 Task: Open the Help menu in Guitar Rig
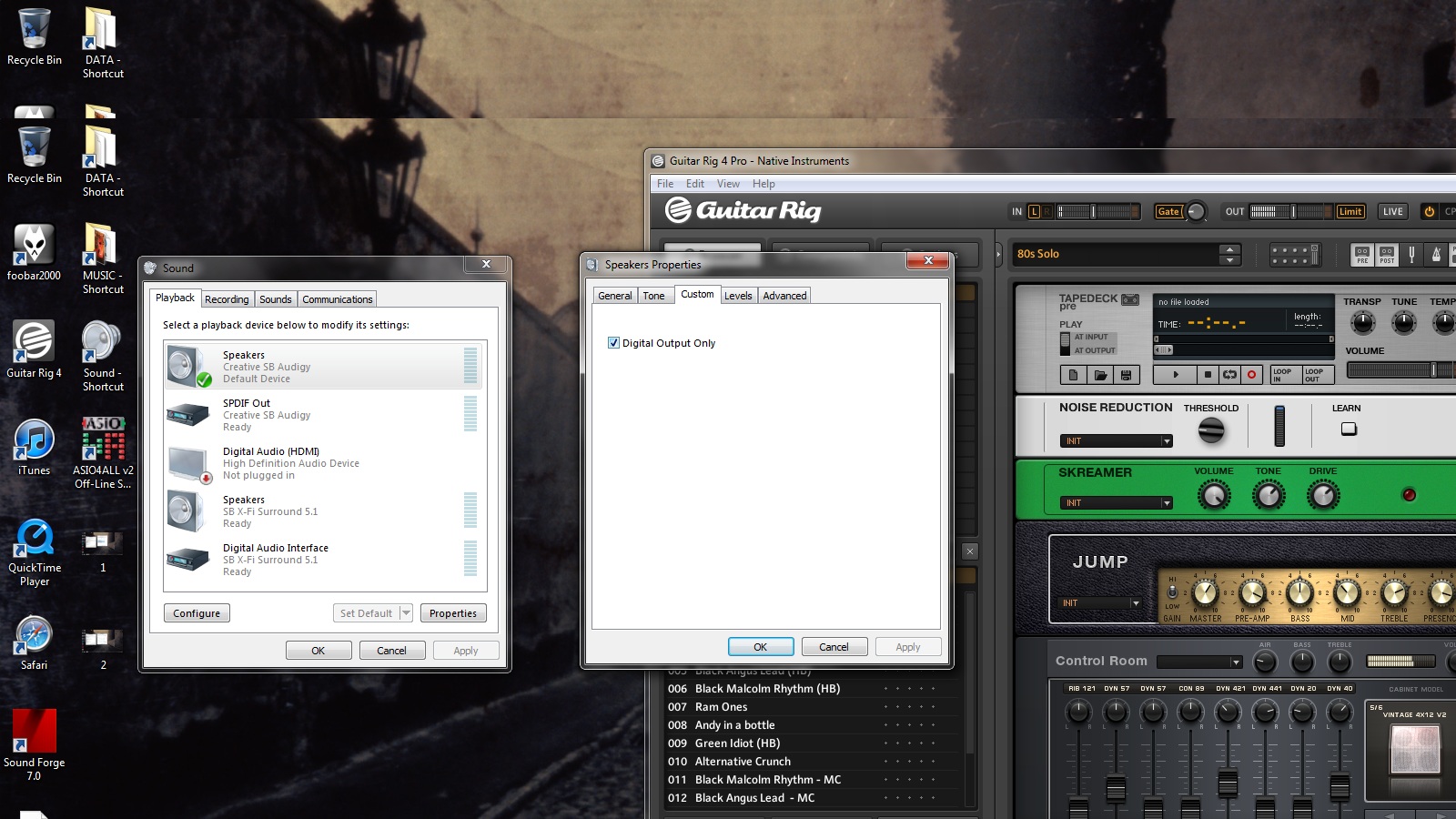point(763,184)
